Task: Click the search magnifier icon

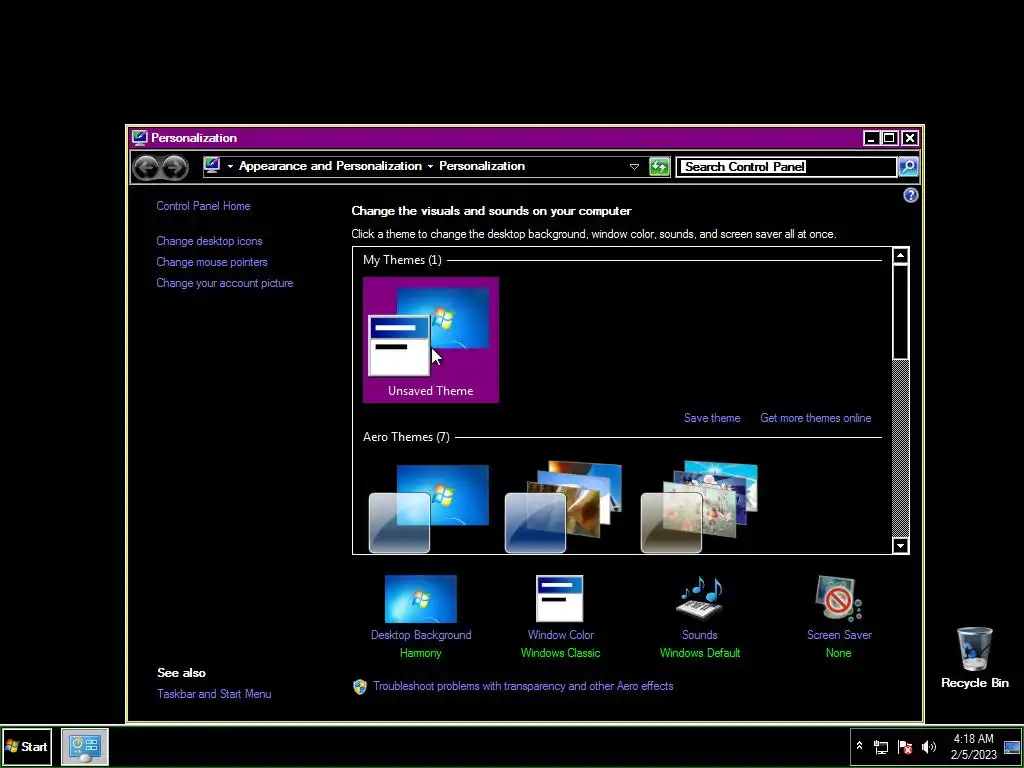Action: [908, 167]
